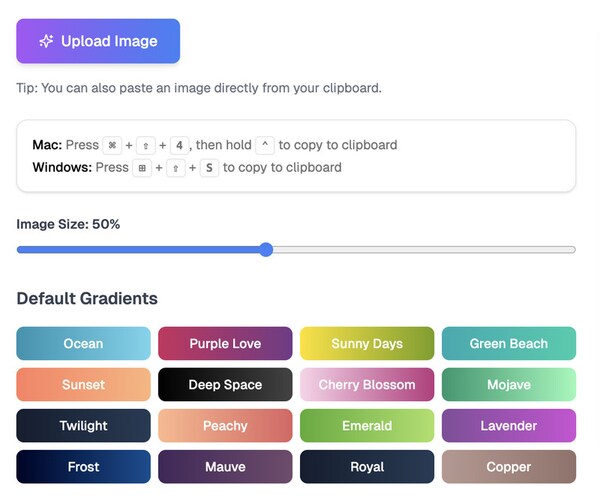Click the Image Size slider handle

pyautogui.click(x=266, y=250)
